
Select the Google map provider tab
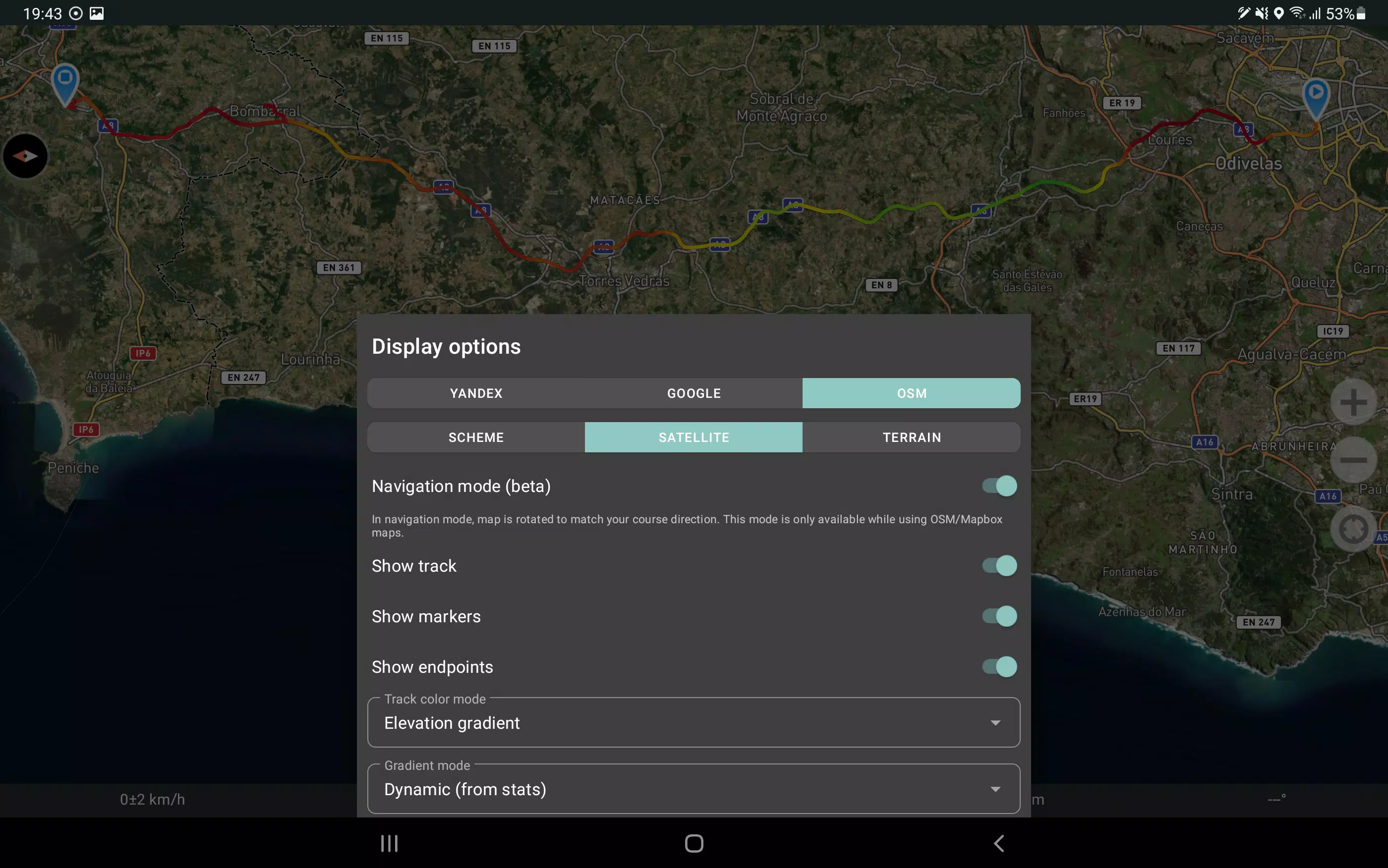(693, 393)
